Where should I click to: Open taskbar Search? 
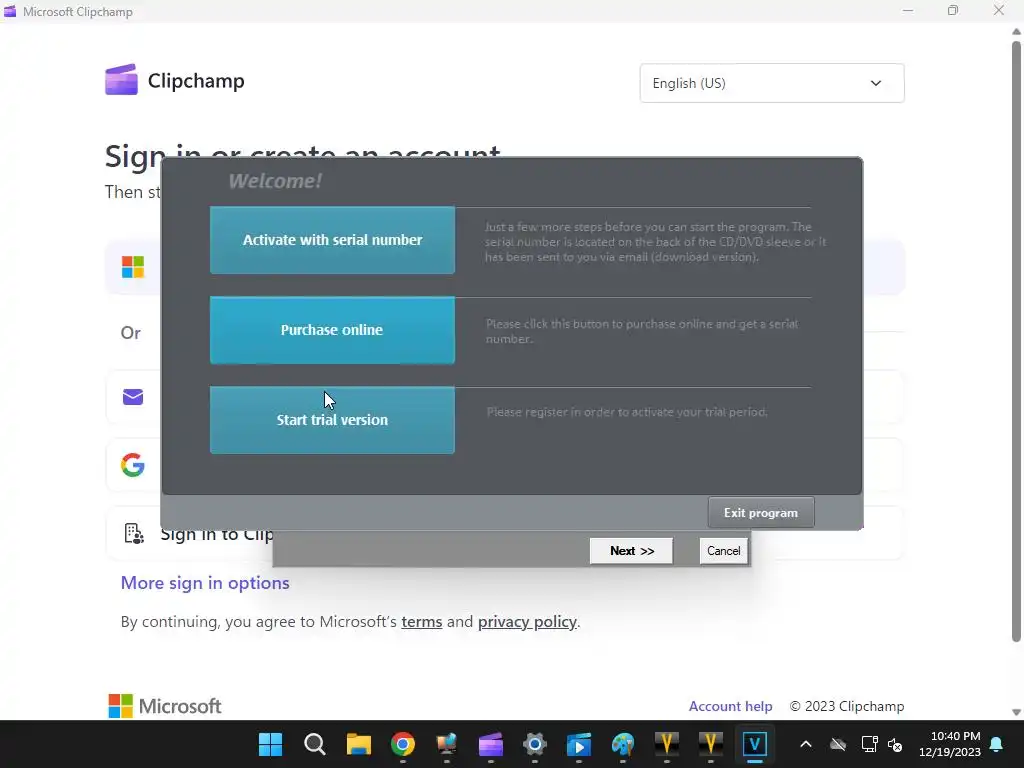pyautogui.click(x=314, y=744)
